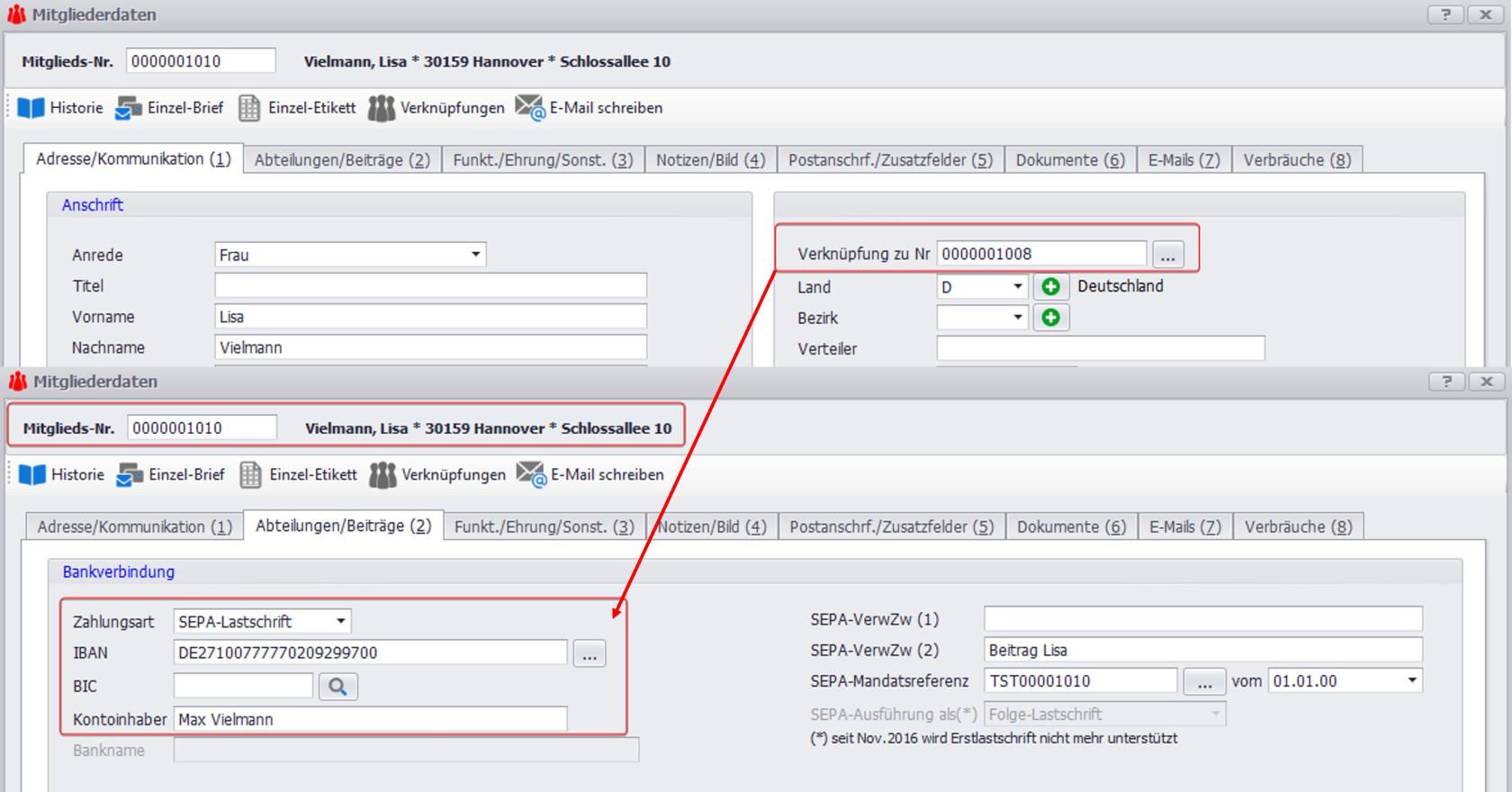1512x792 pixels.
Task: Click green plus icon next to Bezirk
Action: pyautogui.click(x=1050, y=318)
